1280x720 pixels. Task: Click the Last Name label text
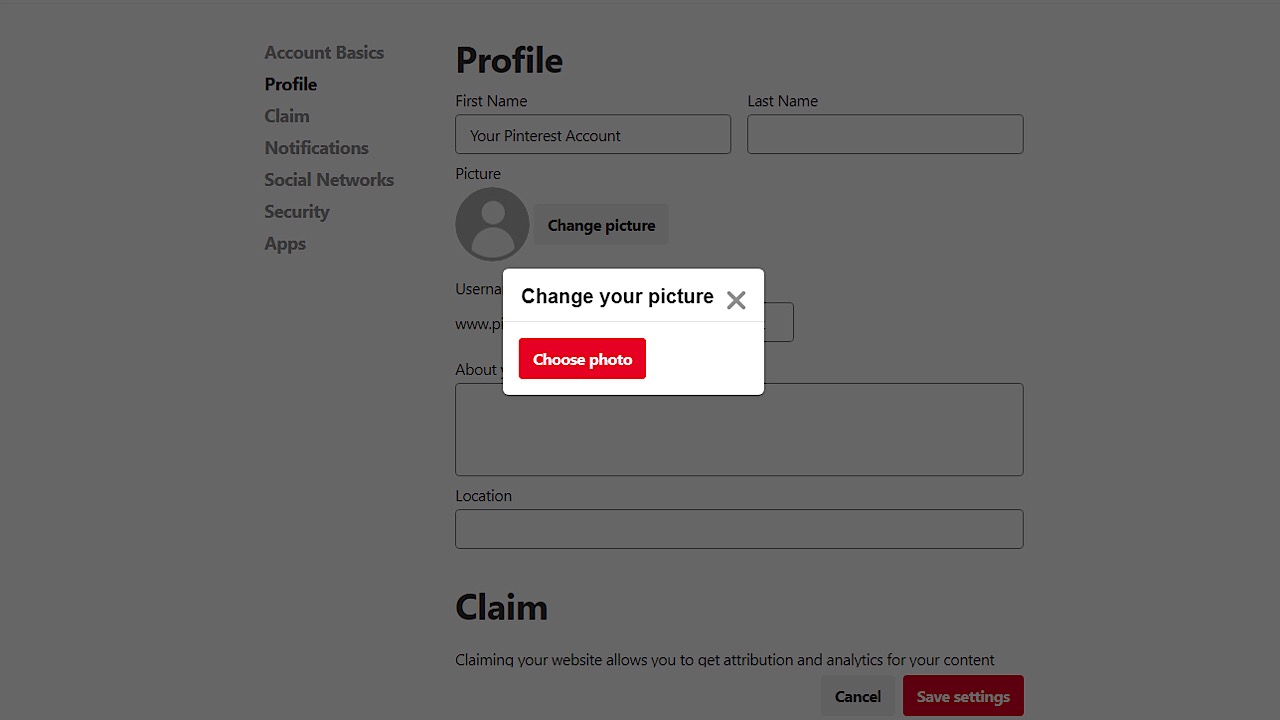782,101
